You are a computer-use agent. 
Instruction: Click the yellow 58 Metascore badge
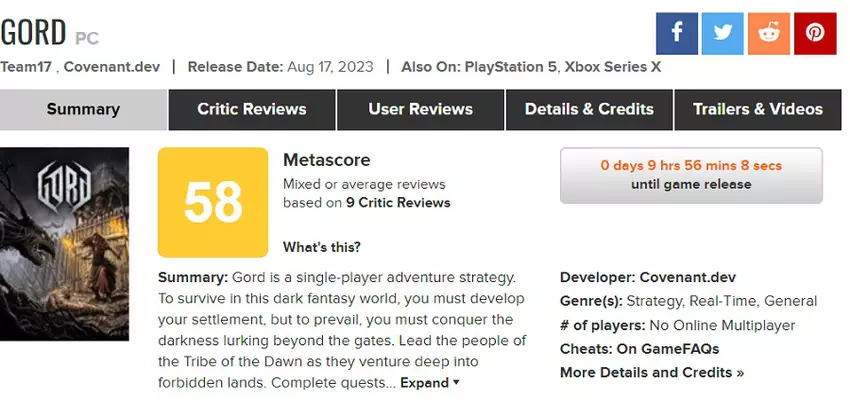click(213, 202)
